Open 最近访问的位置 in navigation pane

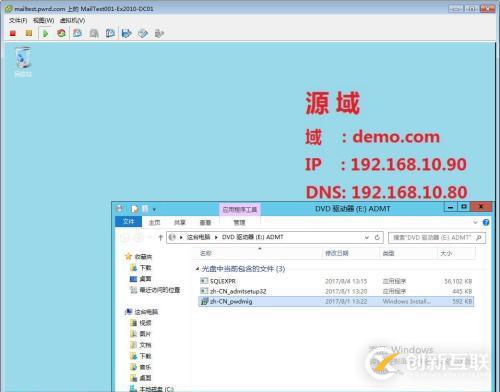point(160,290)
